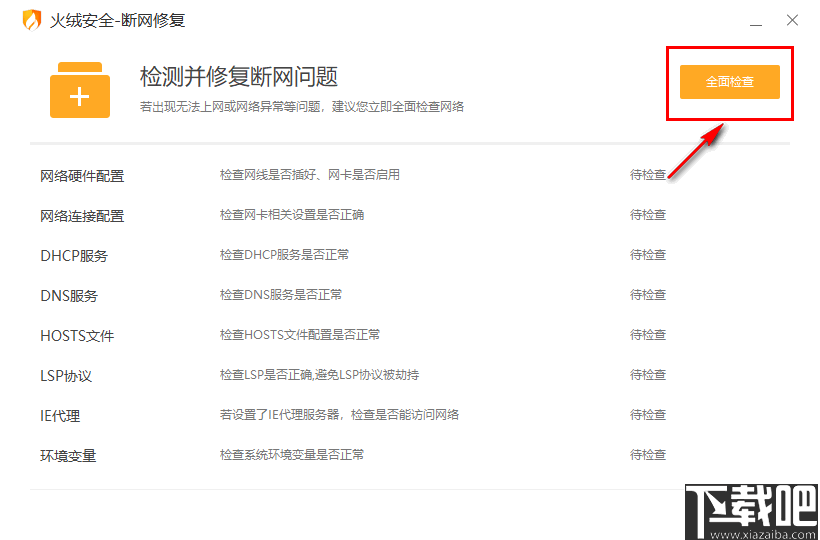
Task: Click description about IE代理服务器
Action: (x=339, y=415)
